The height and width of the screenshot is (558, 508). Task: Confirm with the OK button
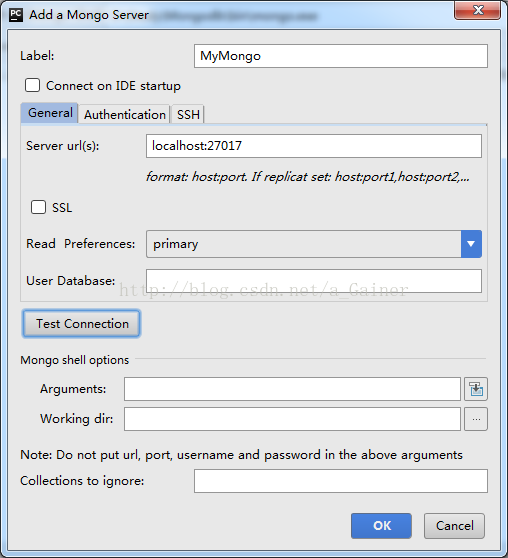tap(381, 526)
